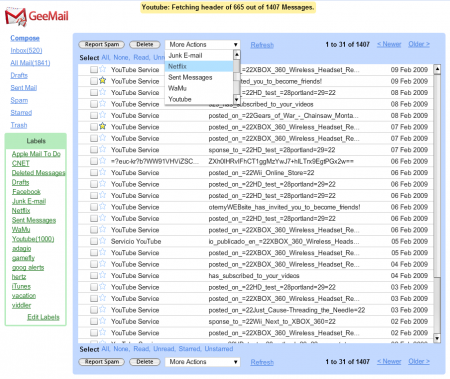The width and height of the screenshot is (450, 379).
Task: Go to Older messages via top link
Action: pyautogui.click(x=419, y=44)
